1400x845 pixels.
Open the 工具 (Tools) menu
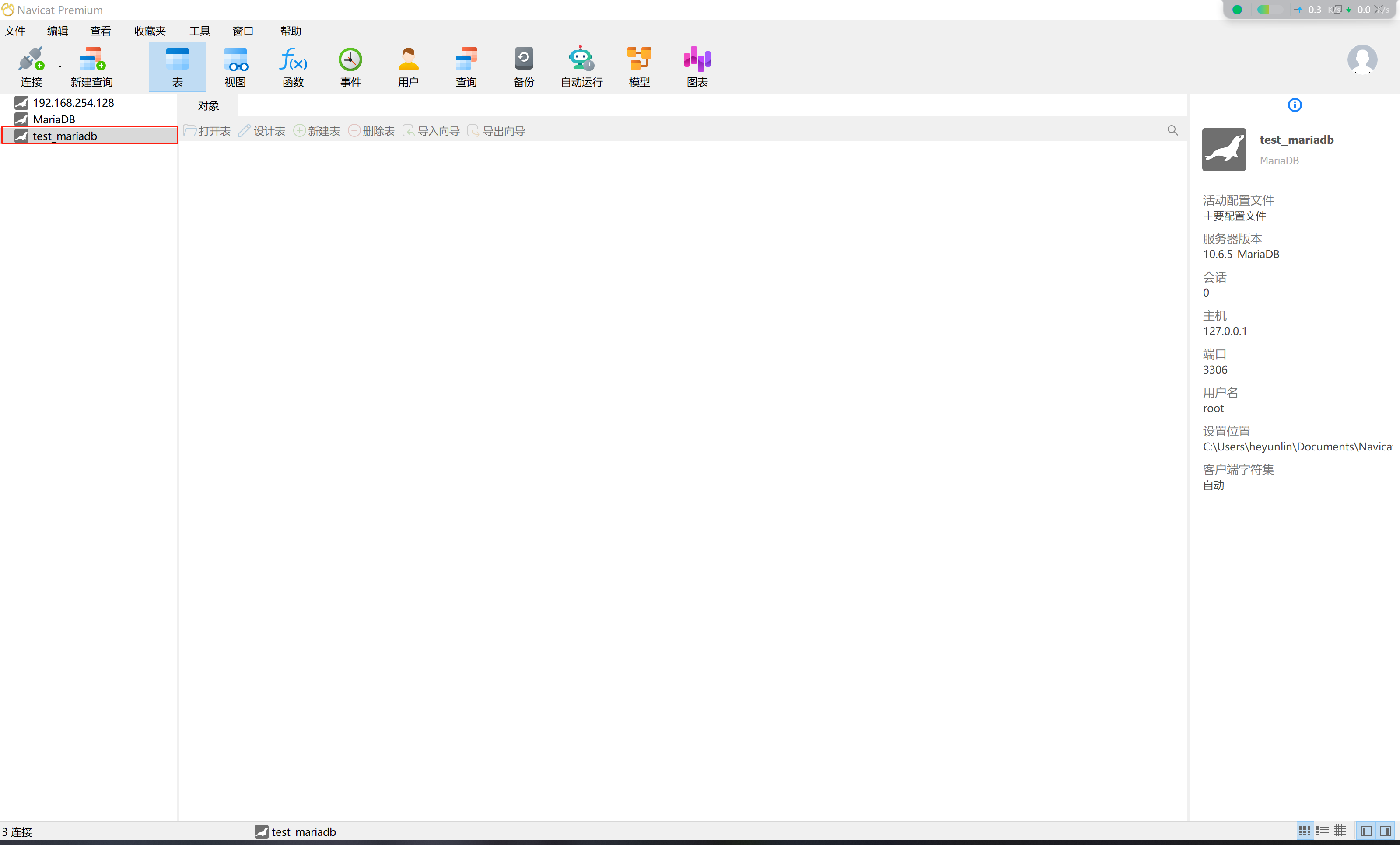click(199, 31)
